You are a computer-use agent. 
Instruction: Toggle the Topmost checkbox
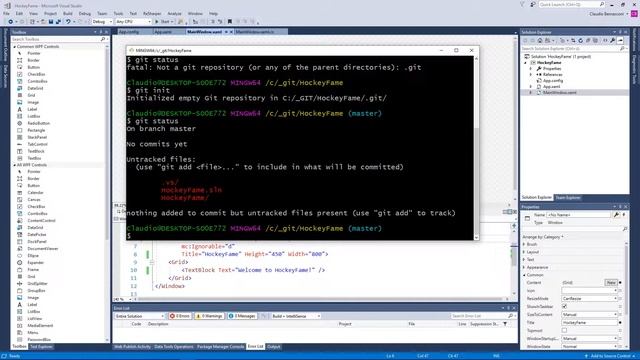tap(564, 331)
